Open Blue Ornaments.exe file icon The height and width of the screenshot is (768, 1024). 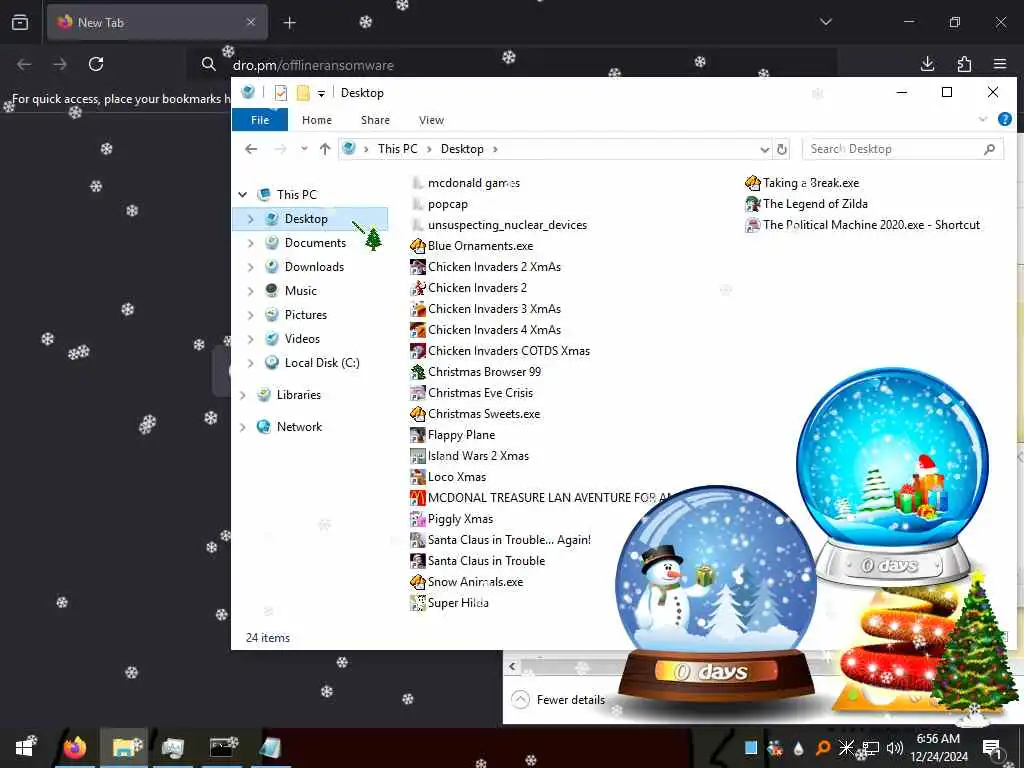(x=417, y=246)
